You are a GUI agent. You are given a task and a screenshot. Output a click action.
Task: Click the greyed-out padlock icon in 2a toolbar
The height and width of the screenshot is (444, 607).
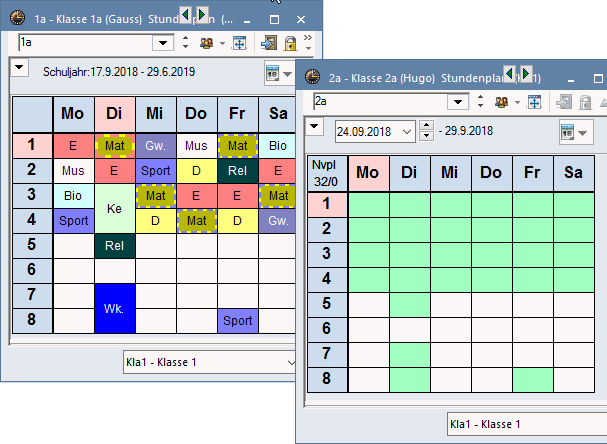(x=585, y=102)
